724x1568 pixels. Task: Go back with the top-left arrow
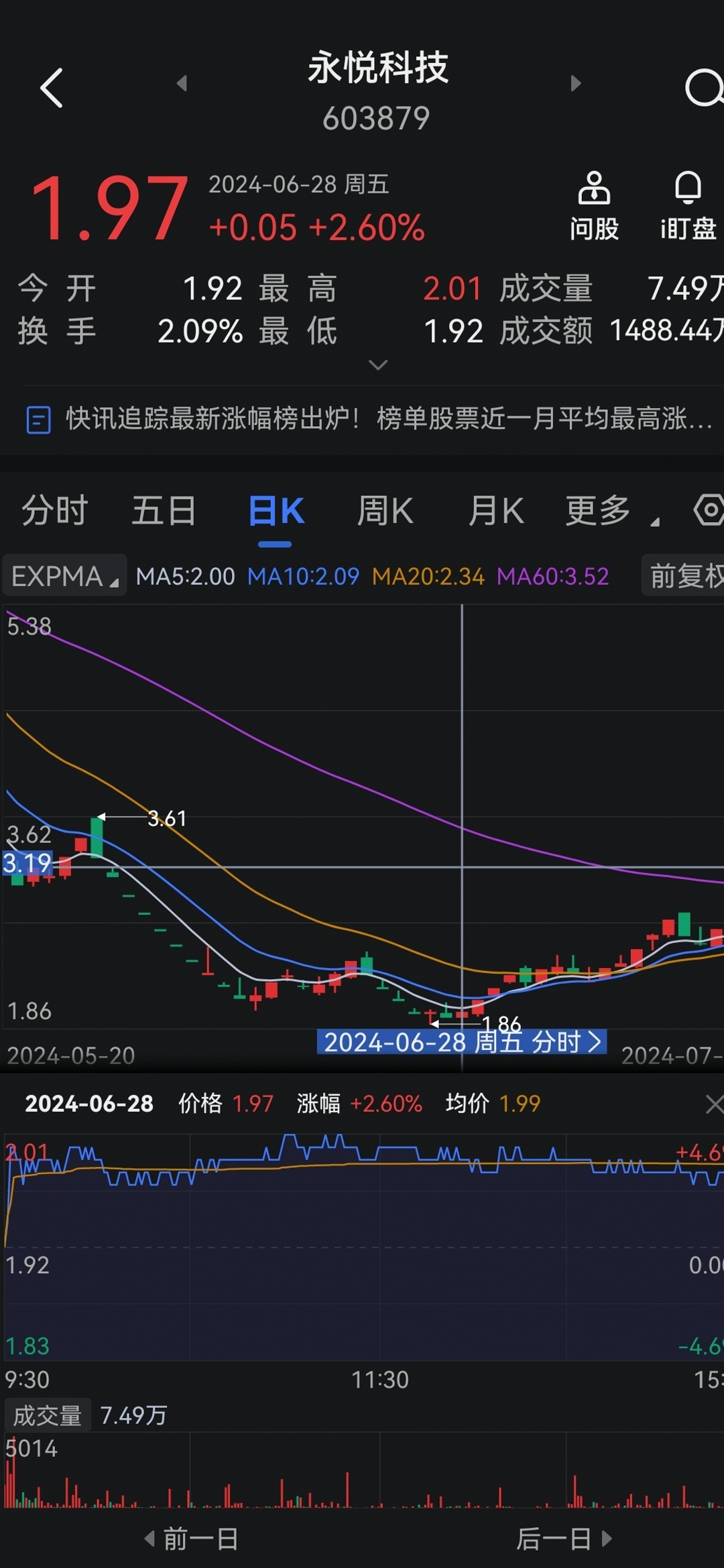(x=52, y=88)
